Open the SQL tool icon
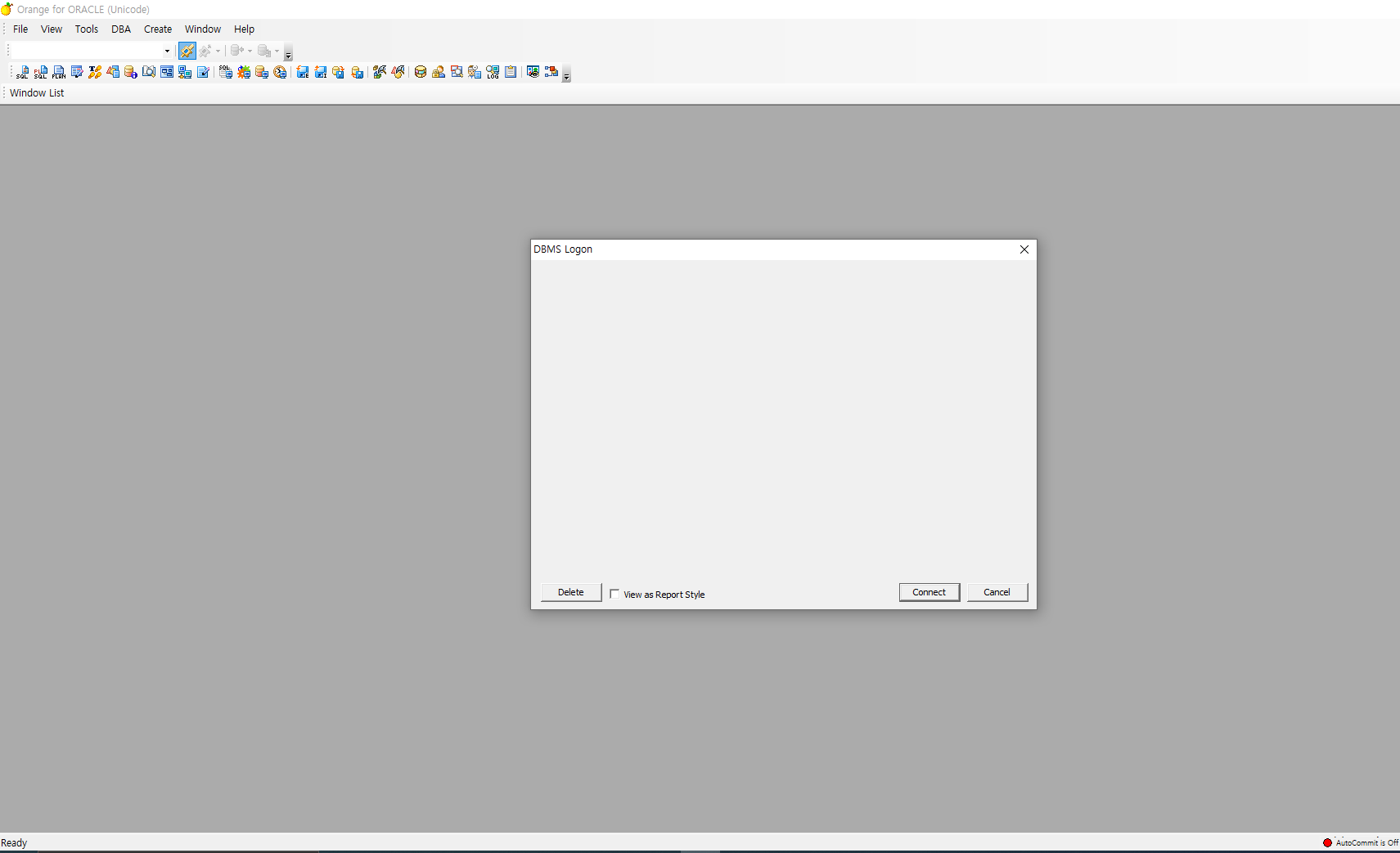The image size is (1400, 853). pyautogui.click(x=22, y=73)
